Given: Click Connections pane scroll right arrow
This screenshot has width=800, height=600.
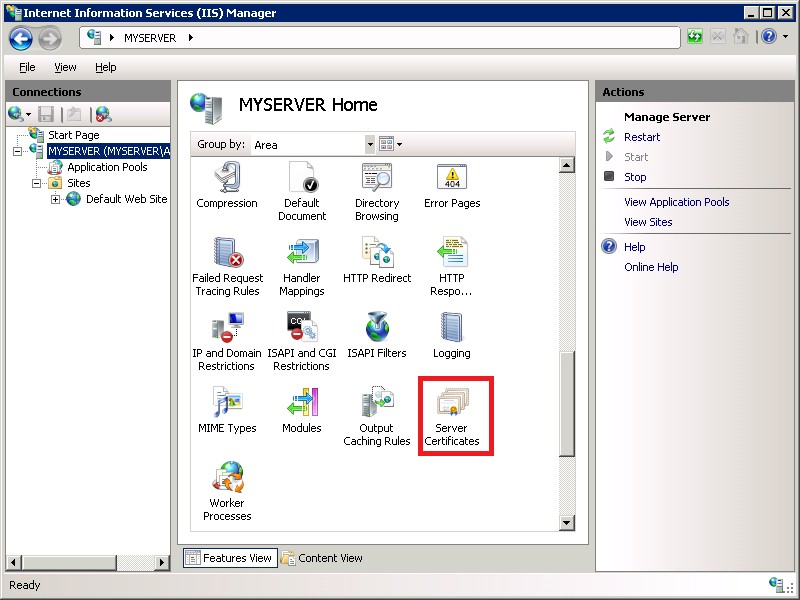Looking at the screenshot, I should pos(162,562).
